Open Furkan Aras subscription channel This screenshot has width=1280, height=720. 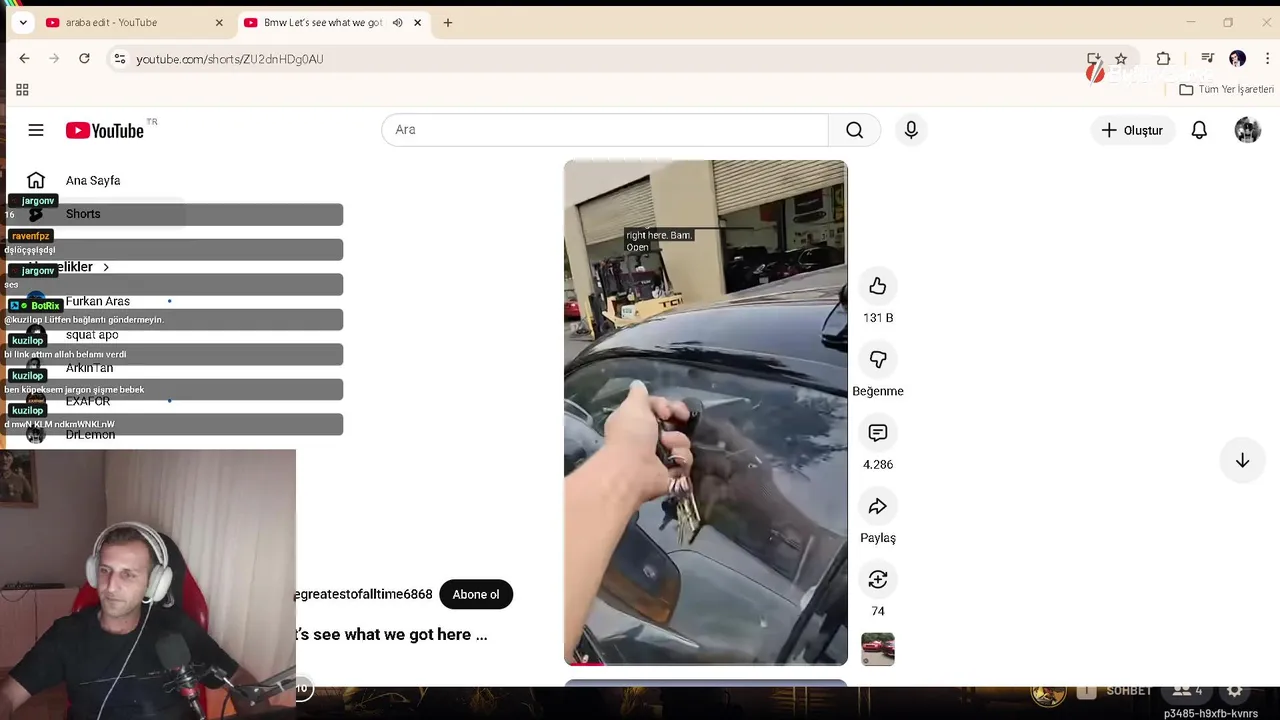(x=97, y=301)
